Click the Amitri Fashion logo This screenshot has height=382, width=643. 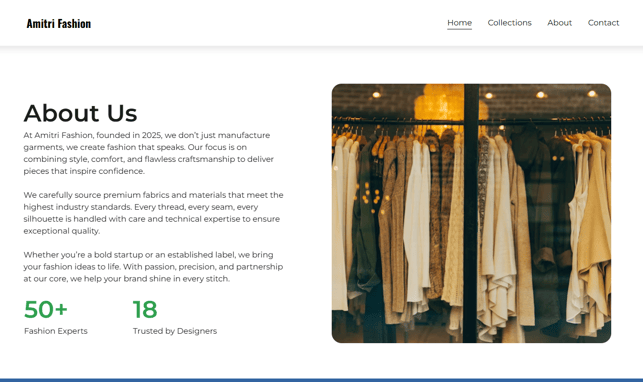click(x=59, y=23)
